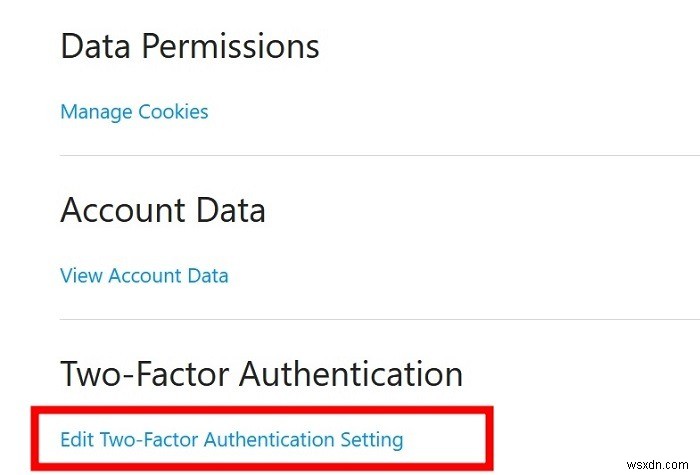This screenshot has height=475, width=700.
Task: Click the word Setting in the two-factor link
Action: (370, 439)
